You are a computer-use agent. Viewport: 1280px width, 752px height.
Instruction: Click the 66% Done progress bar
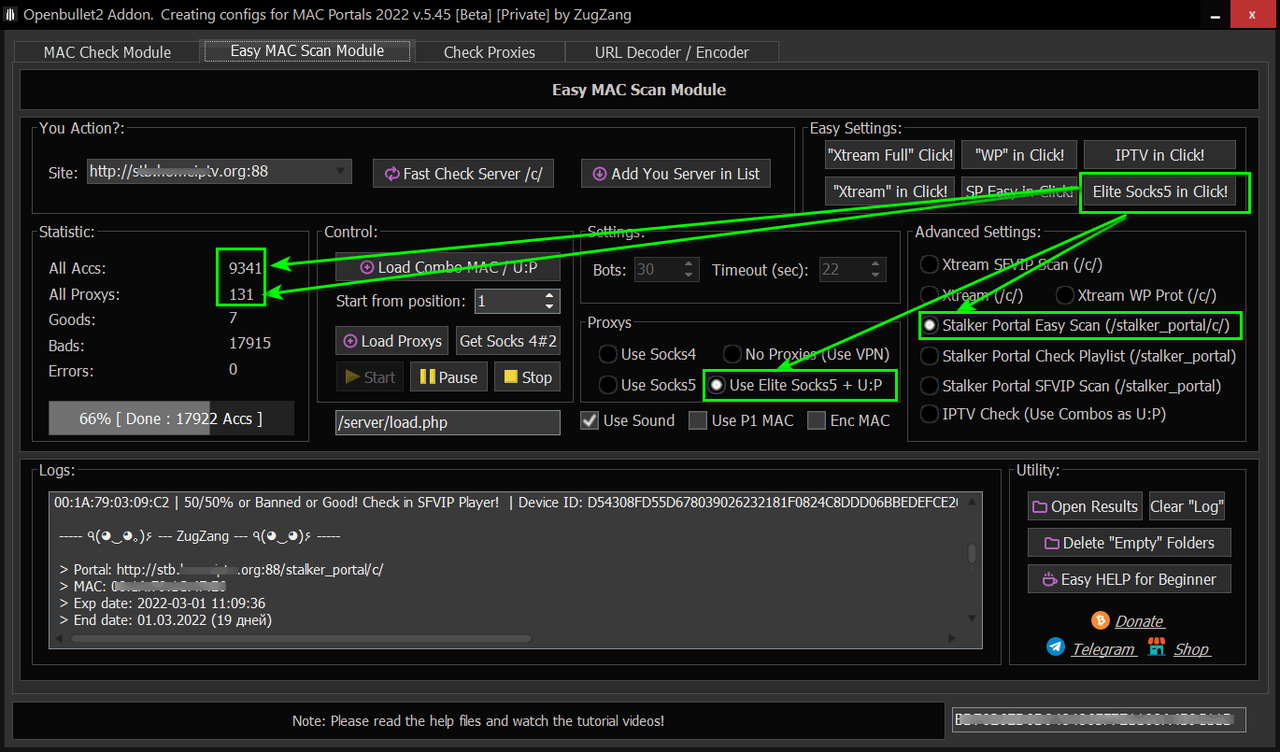pos(171,419)
